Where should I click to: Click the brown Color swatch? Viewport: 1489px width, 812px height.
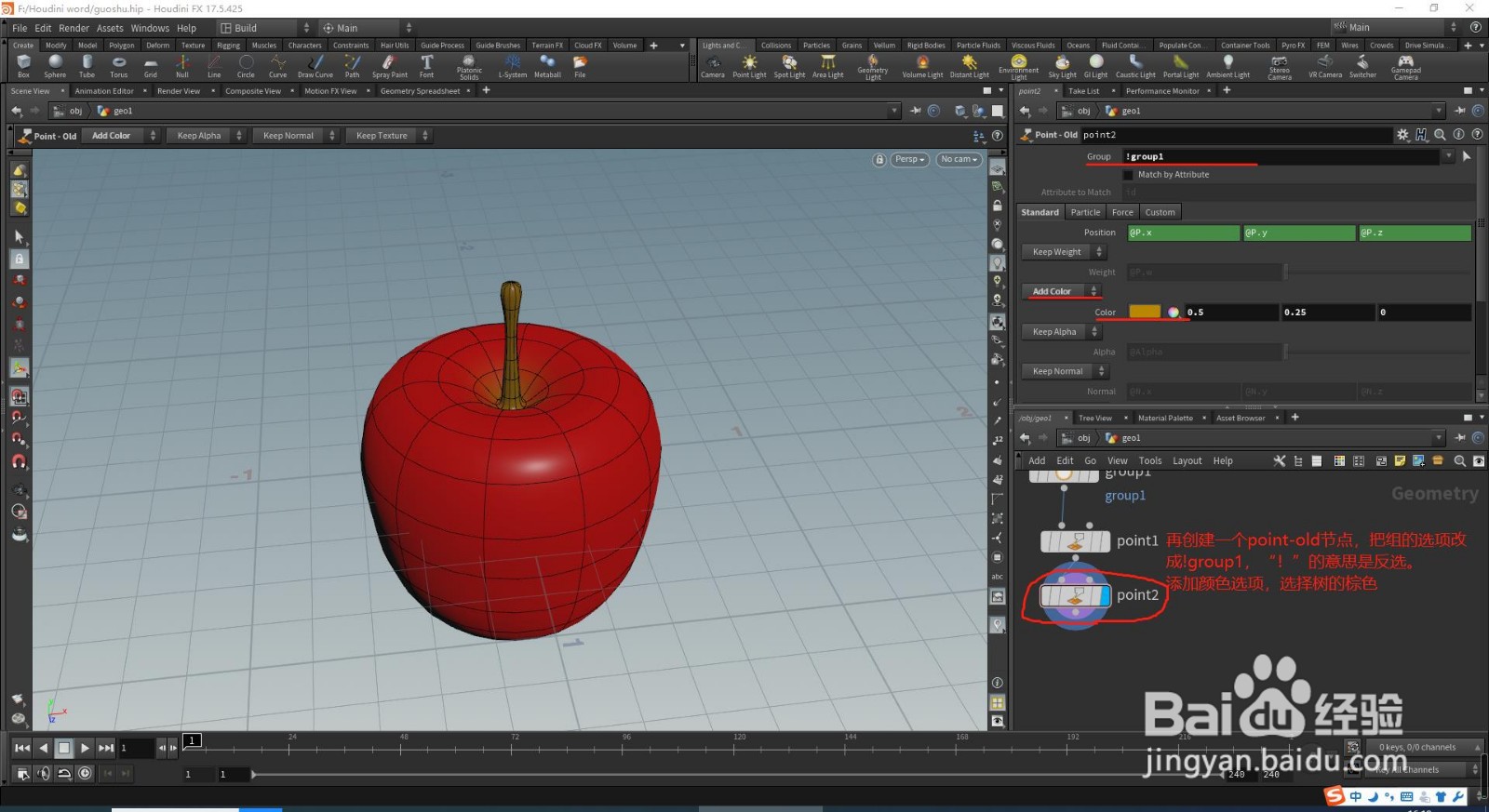1145,313
